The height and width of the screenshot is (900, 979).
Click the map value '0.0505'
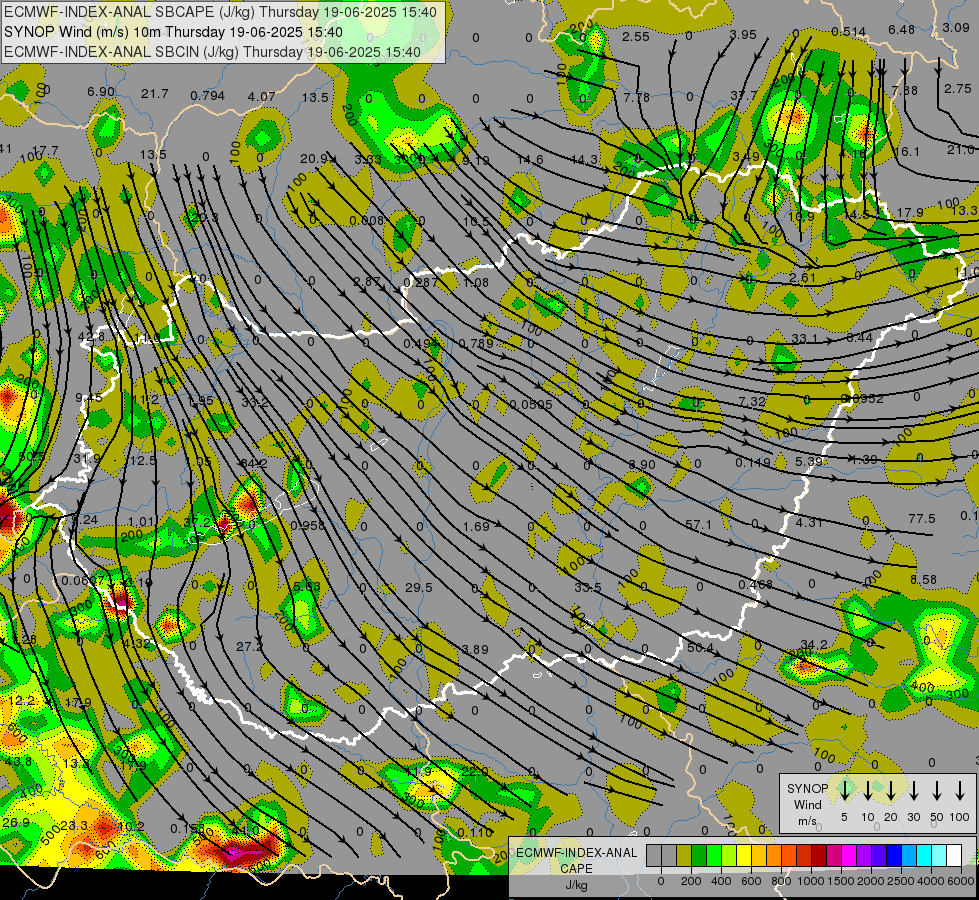531,404
